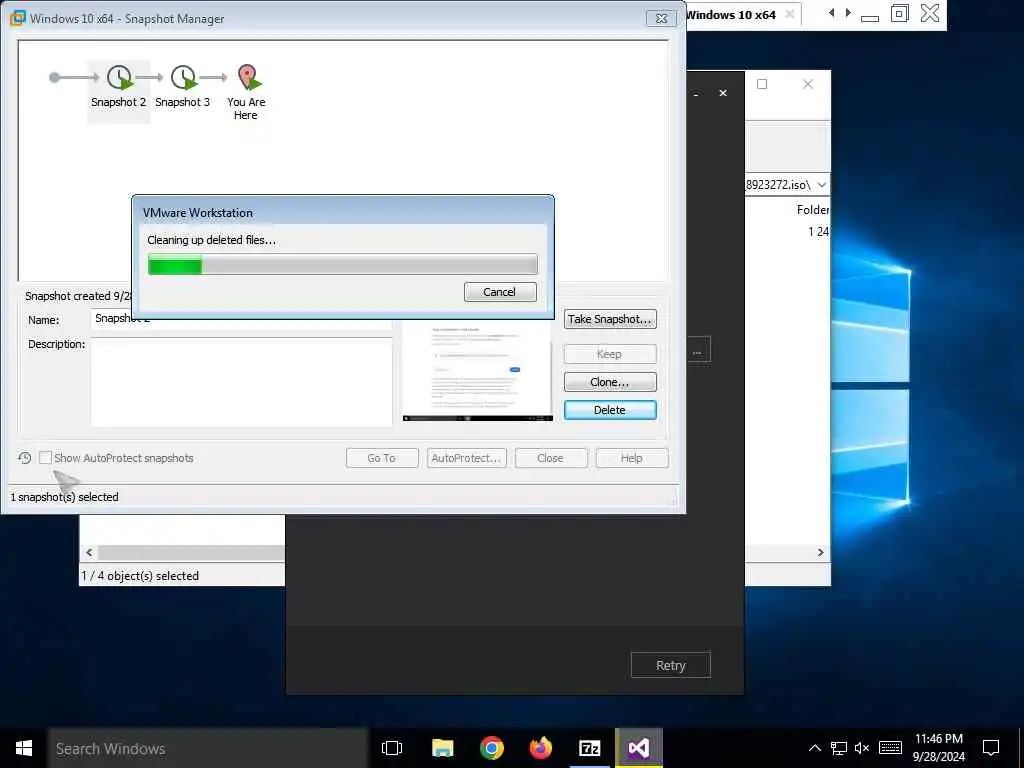This screenshot has width=1024, height=768.
Task: Click the muted volume tray icon
Action: (862, 748)
